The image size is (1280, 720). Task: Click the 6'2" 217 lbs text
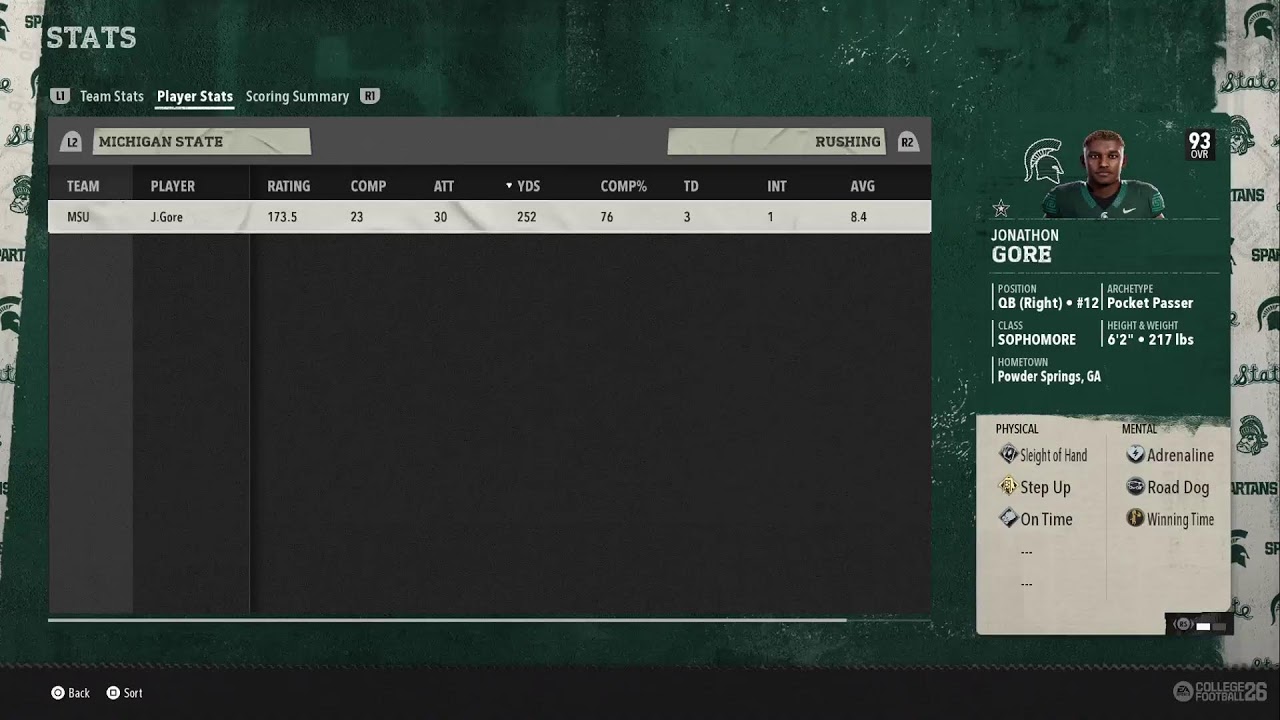pos(1150,340)
